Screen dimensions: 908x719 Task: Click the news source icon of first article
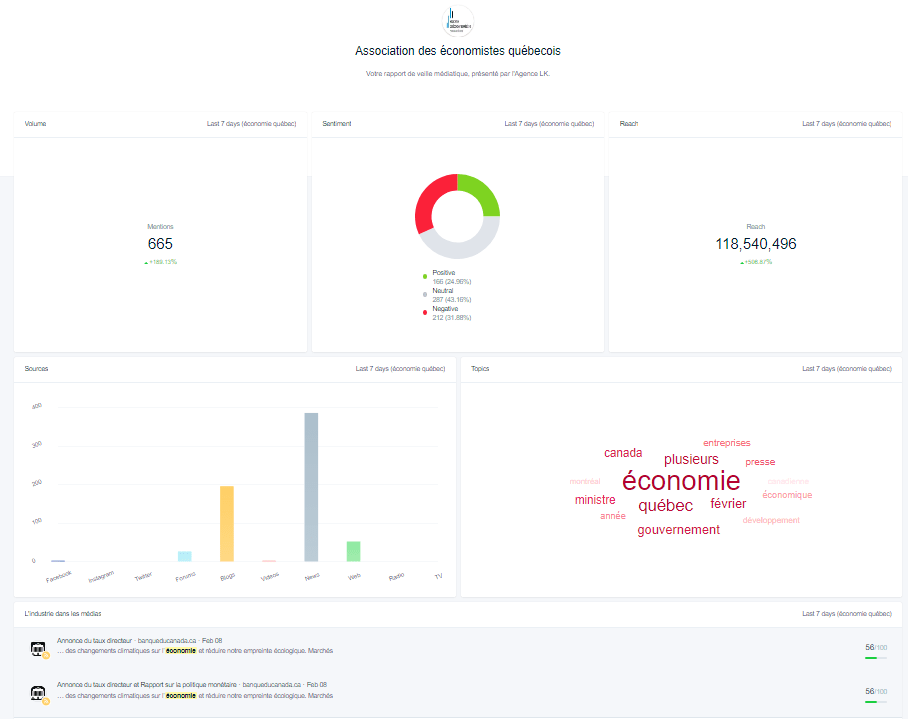coord(38,649)
